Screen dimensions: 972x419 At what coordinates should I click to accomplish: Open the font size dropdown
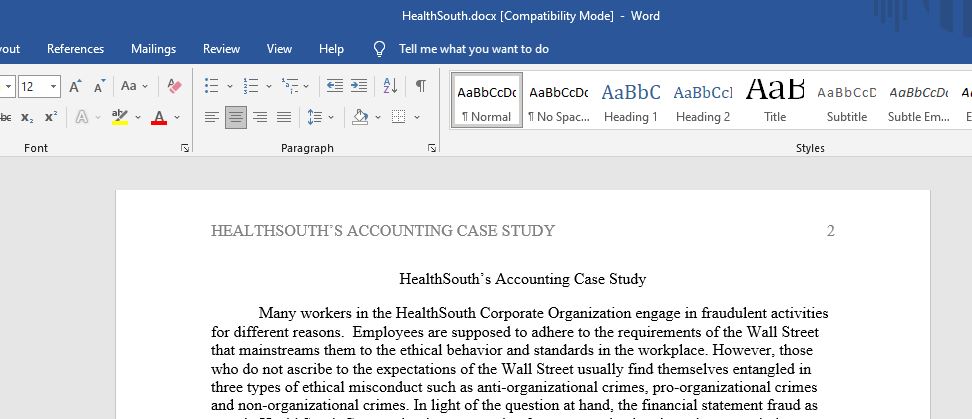[x=53, y=86]
